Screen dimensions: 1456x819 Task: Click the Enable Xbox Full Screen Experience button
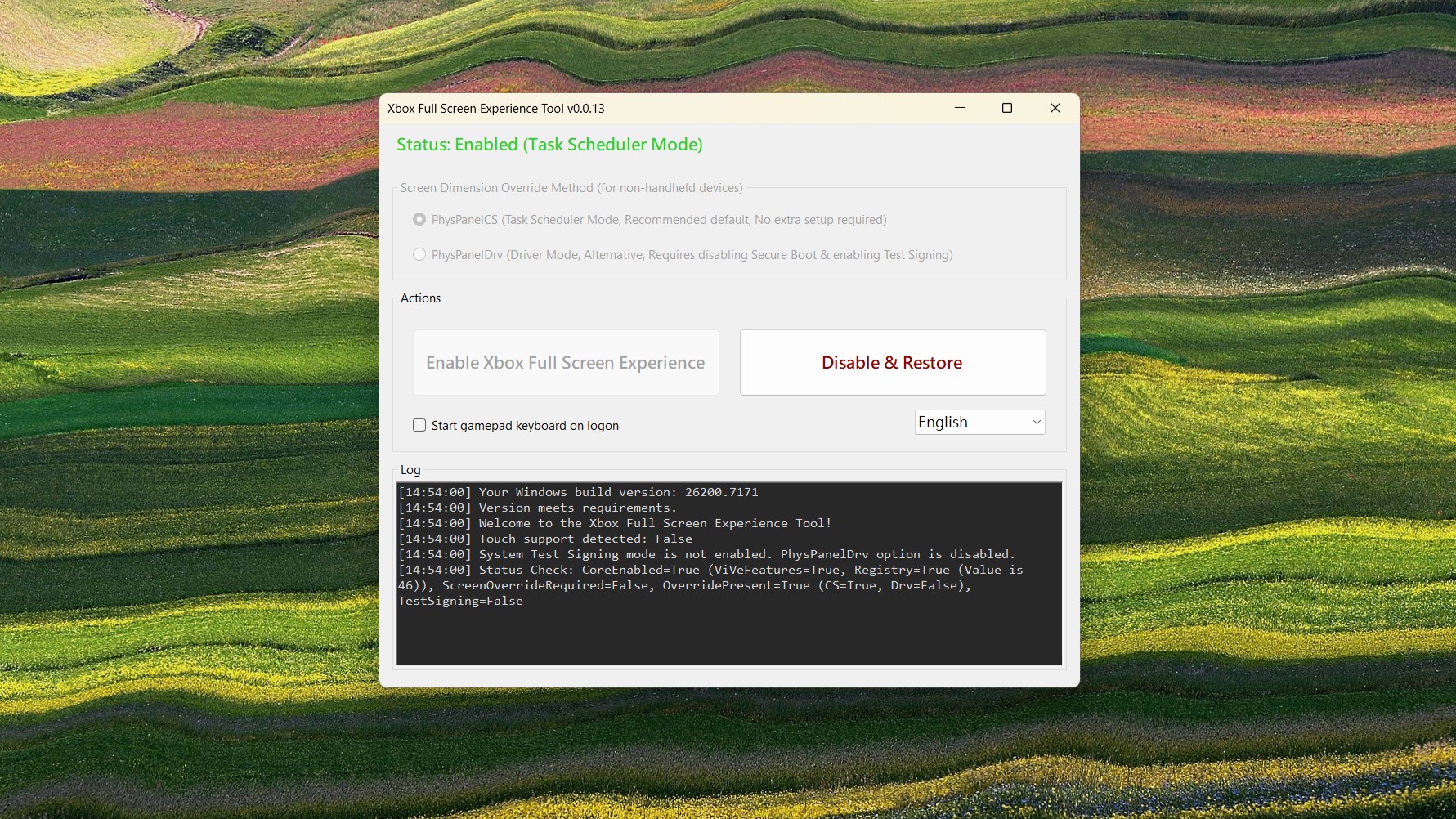tap(566, 362)
